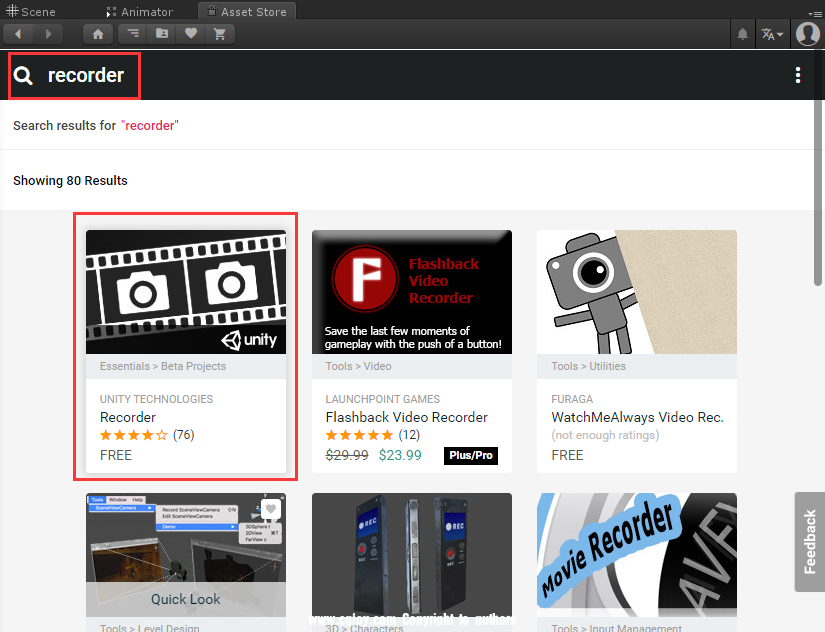The height and width of the screenshot is (632, 825).
Task: Switch to the Scene tab
Action: point(31,11)
